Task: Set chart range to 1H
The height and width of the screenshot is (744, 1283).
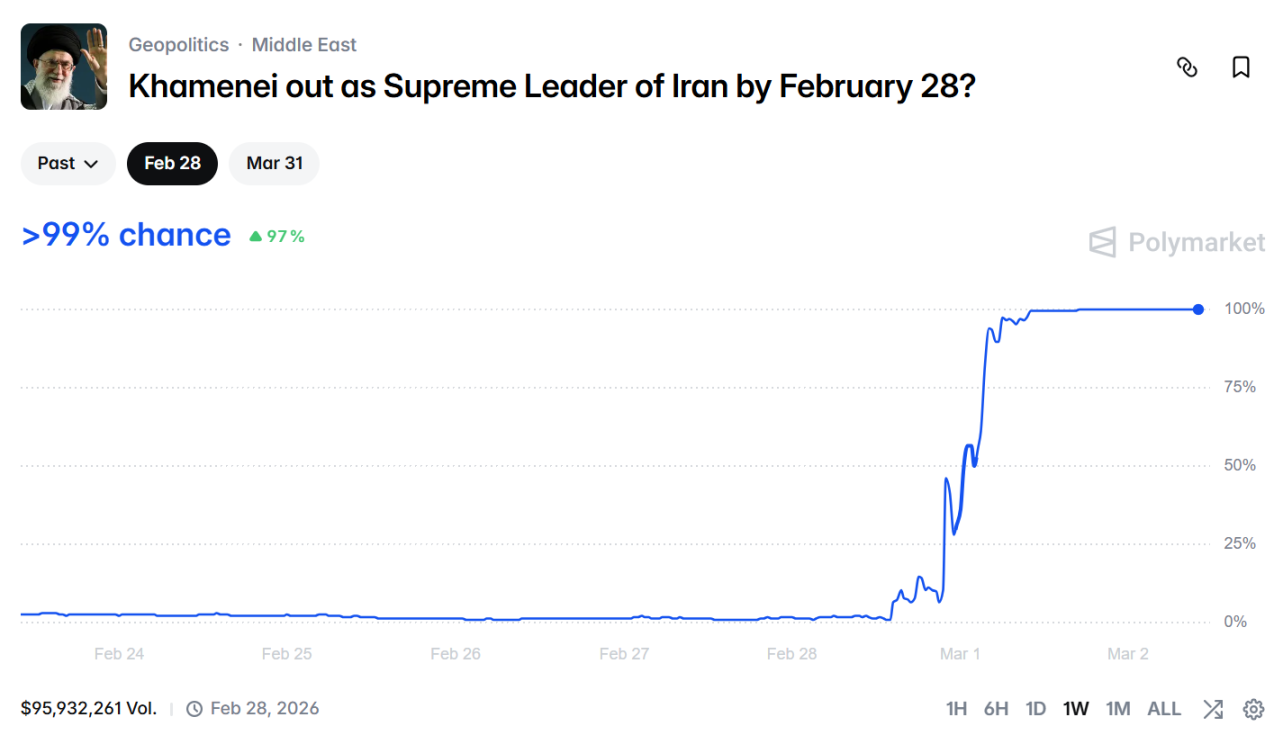Action: (x=956, y=709)
